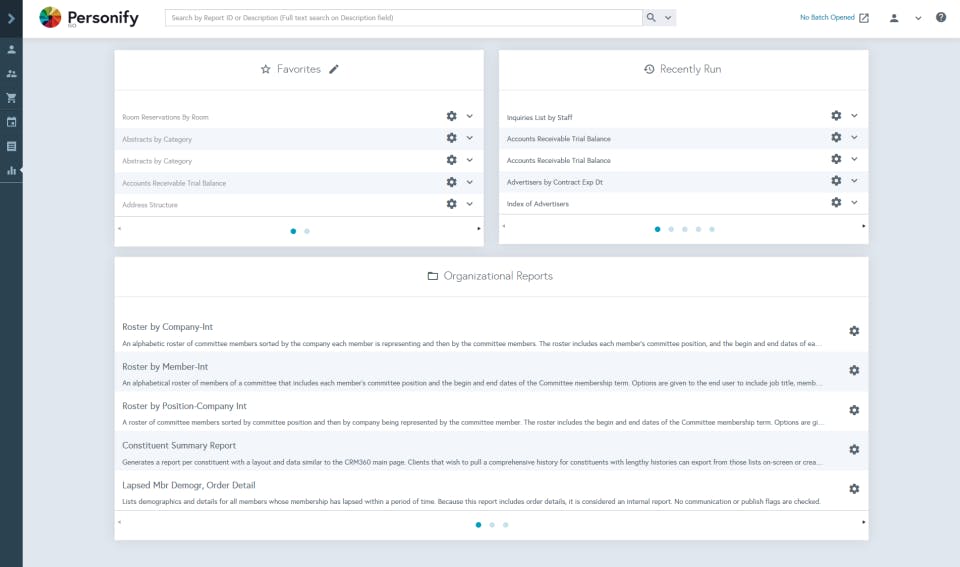
Task: Open the shopping cart sidebar icon
Action: click(11, 98)
